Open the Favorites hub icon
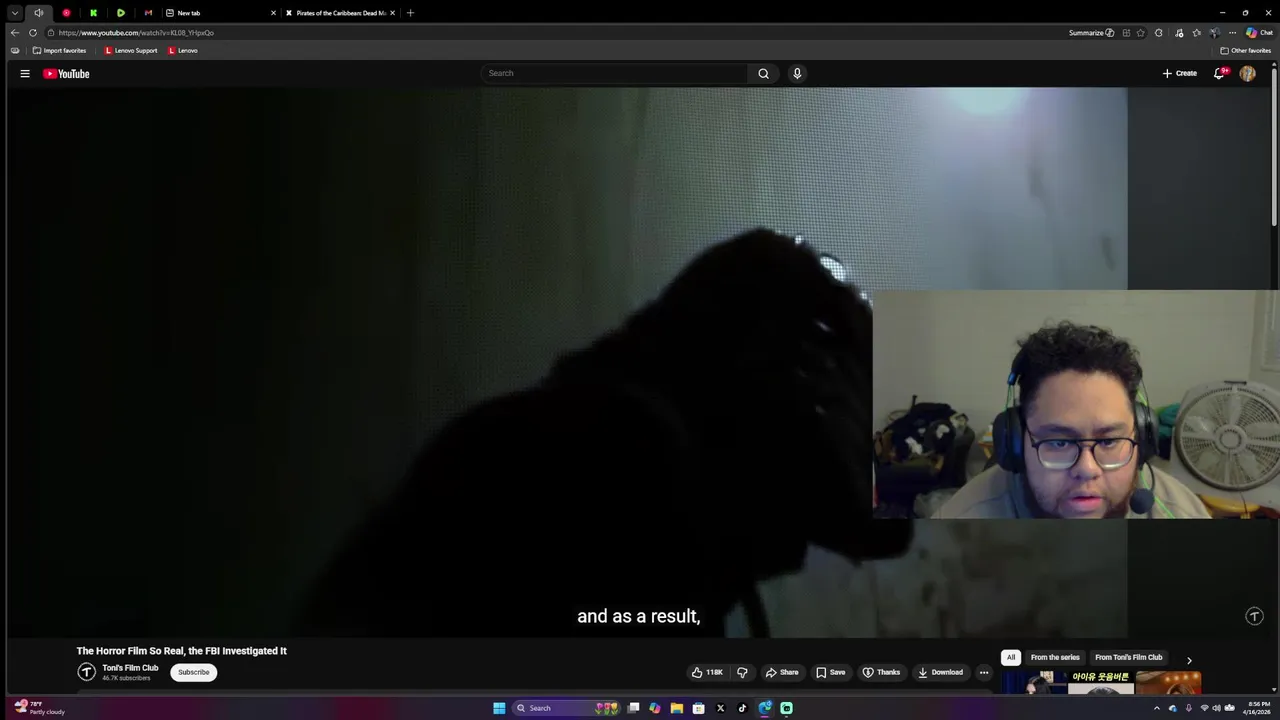Screen dimensions: 1280x720 pyautogui.click(x=1196, y=33)
